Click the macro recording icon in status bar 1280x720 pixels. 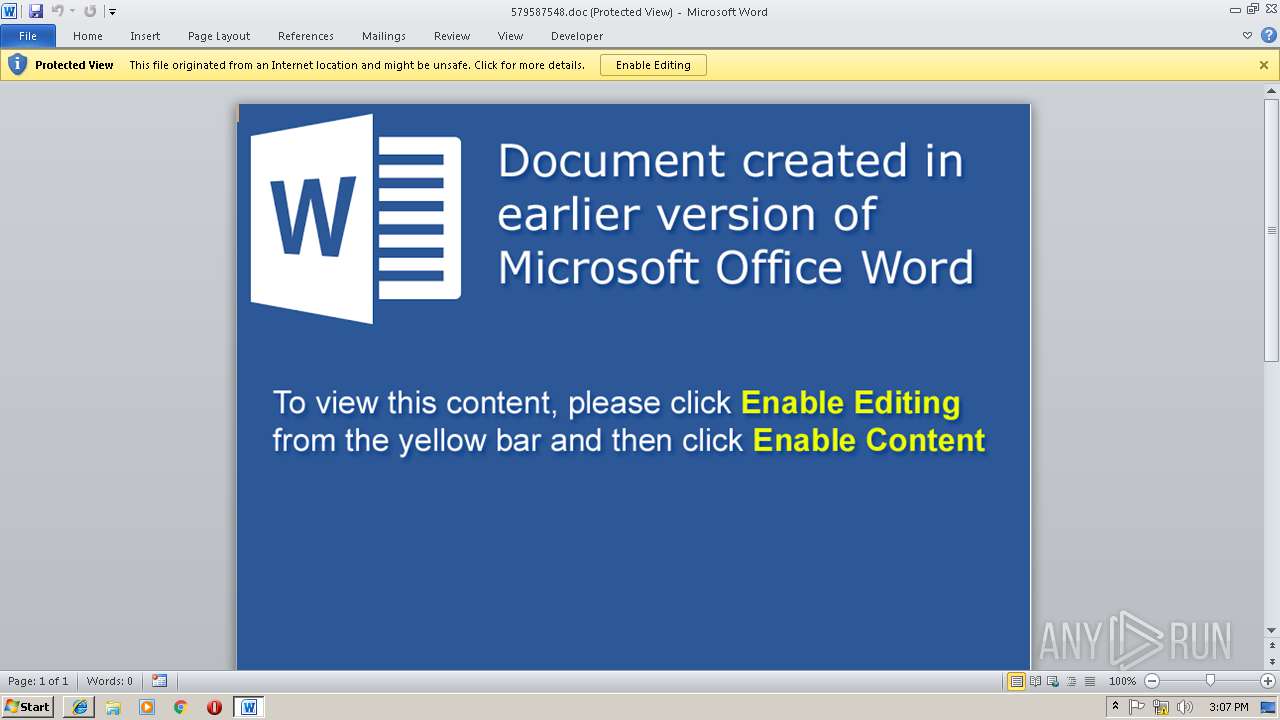160,681
